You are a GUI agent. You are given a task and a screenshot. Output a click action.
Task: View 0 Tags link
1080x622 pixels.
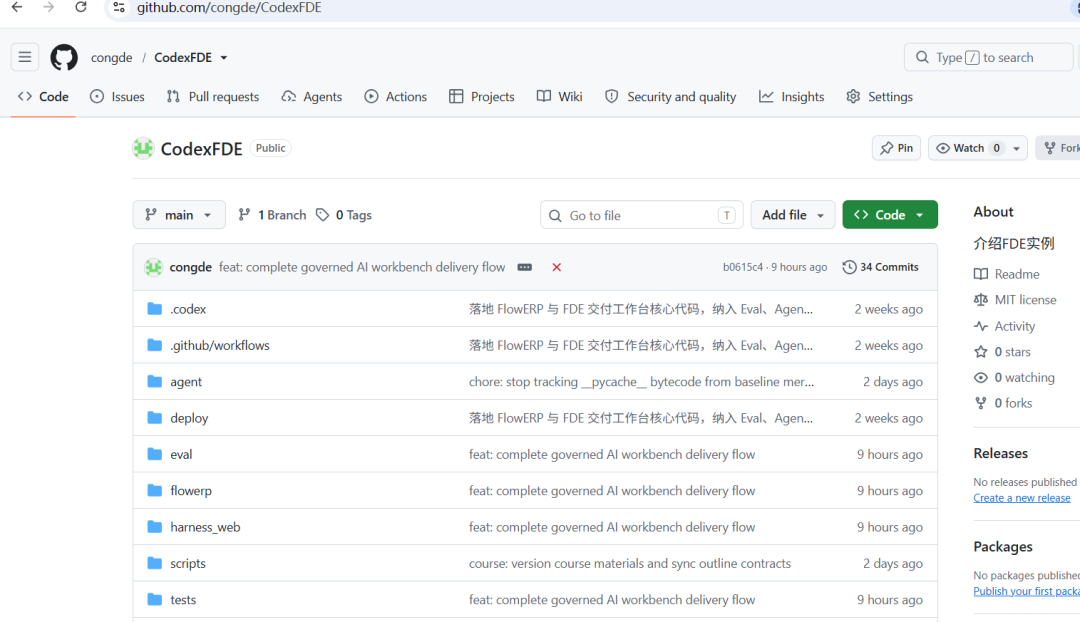pyautogui.click(x=344, y=215)
